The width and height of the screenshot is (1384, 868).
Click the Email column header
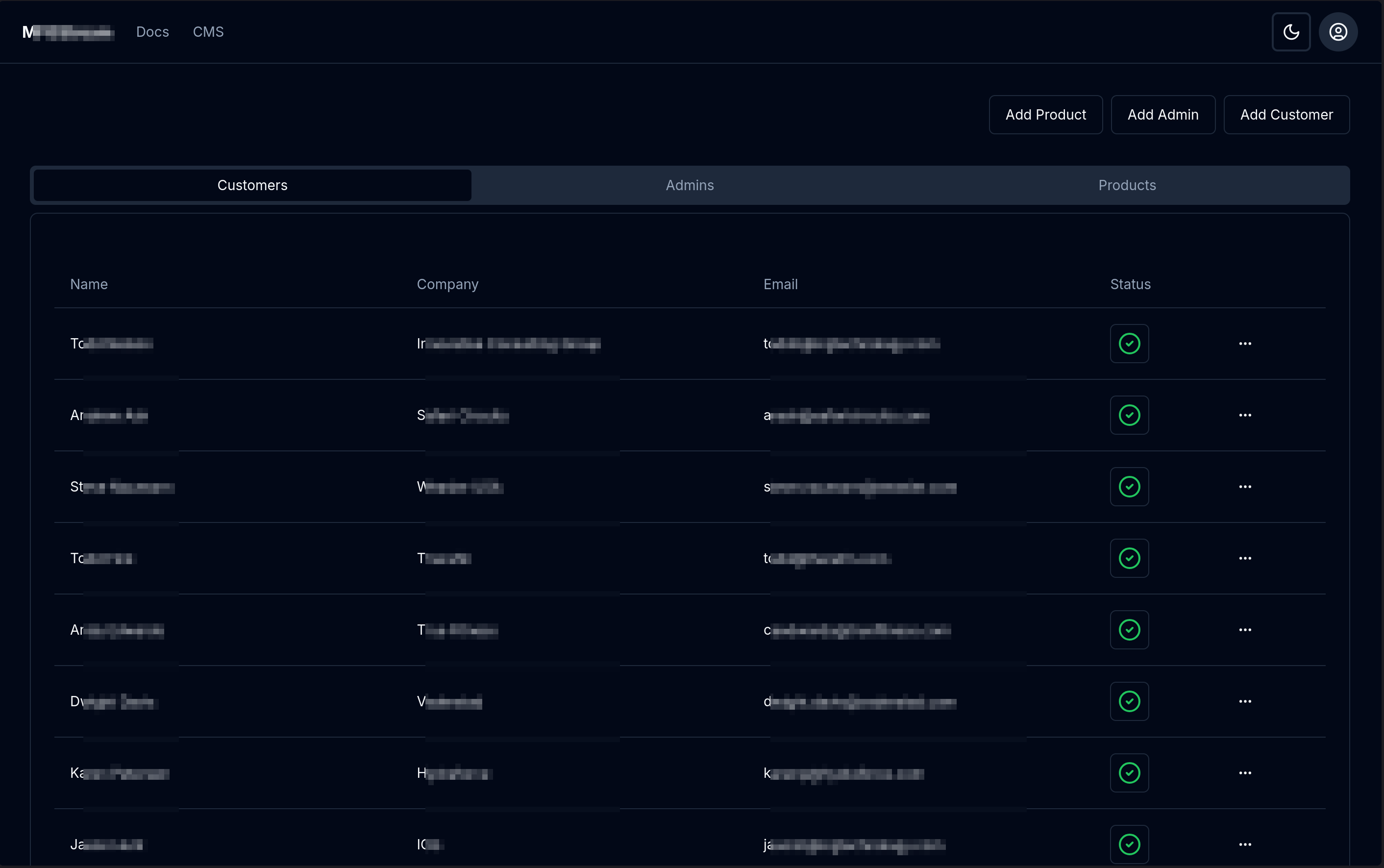coord(781,284)
